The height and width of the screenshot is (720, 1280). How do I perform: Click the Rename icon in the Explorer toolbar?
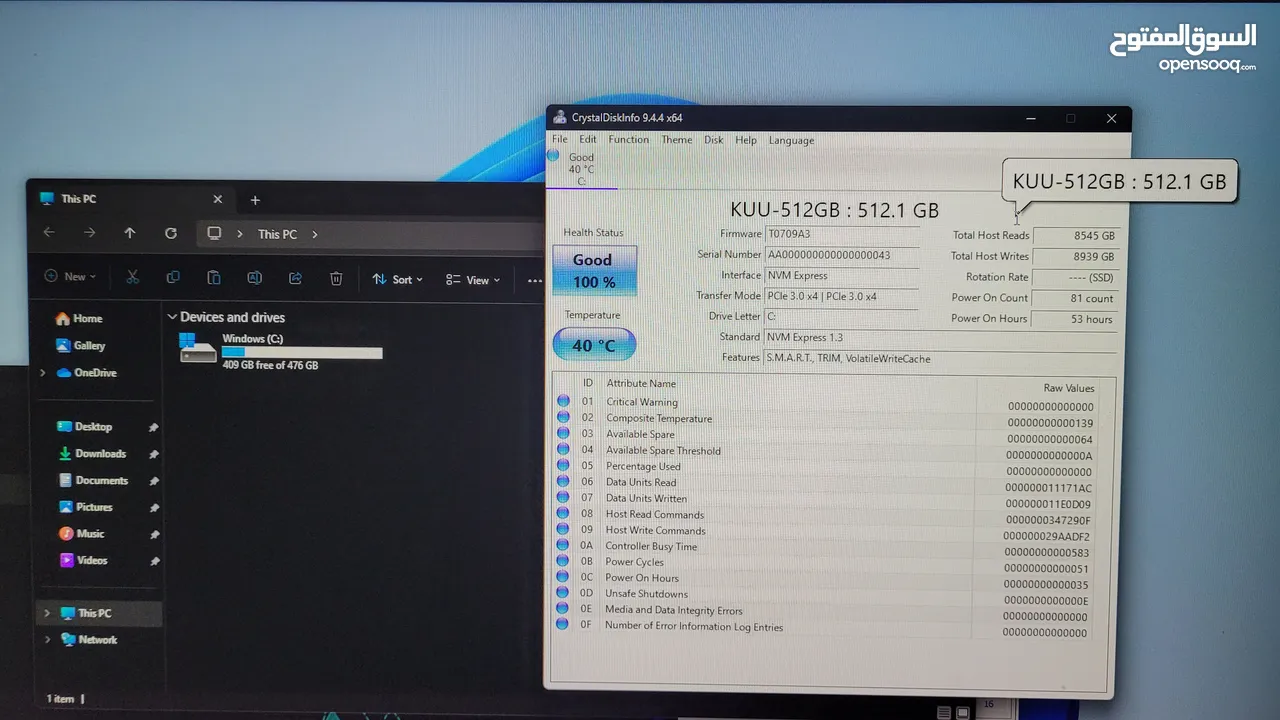click(x=254, y=278)
